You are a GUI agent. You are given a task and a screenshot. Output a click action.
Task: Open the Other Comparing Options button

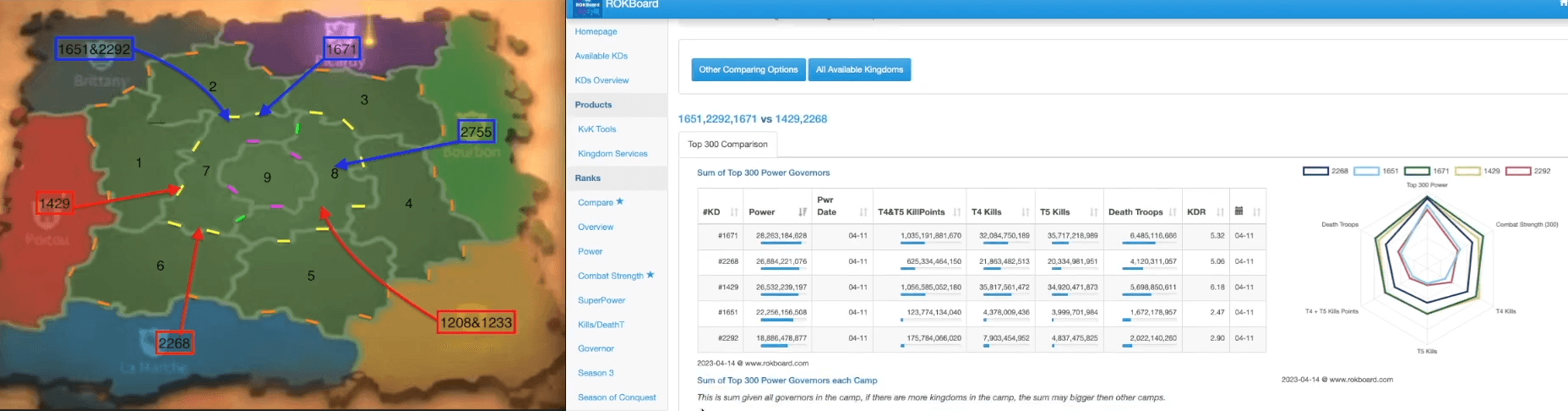point(748,69)
